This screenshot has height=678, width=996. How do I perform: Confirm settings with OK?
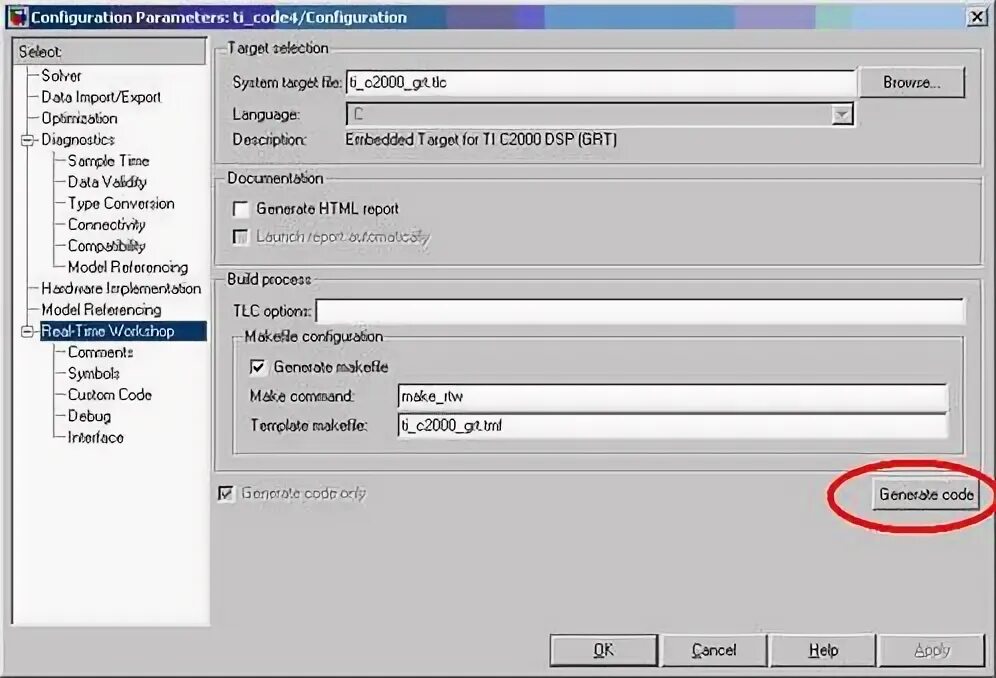603,650
